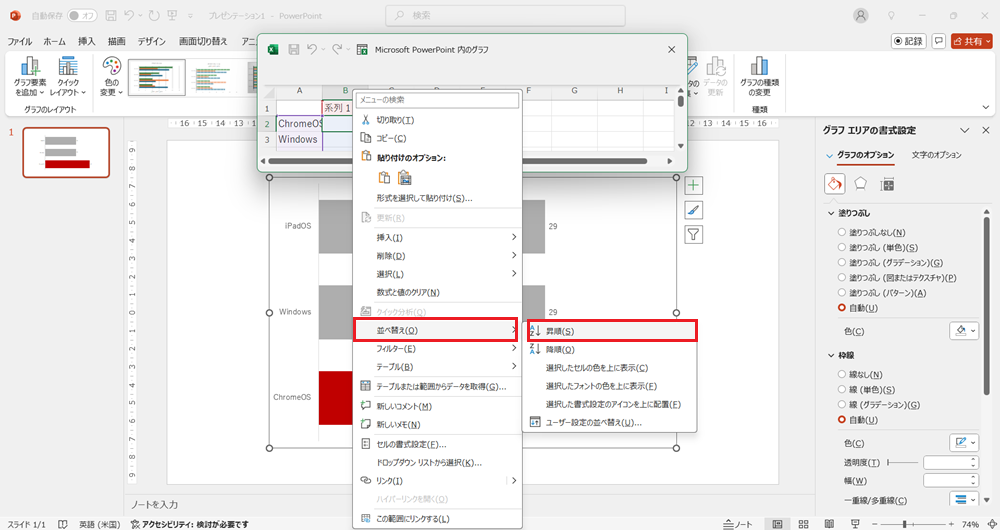Click the ascending sort 昇順(S) entry
This screenshot has height=530, width=1000.
click(x=612, y=331)
